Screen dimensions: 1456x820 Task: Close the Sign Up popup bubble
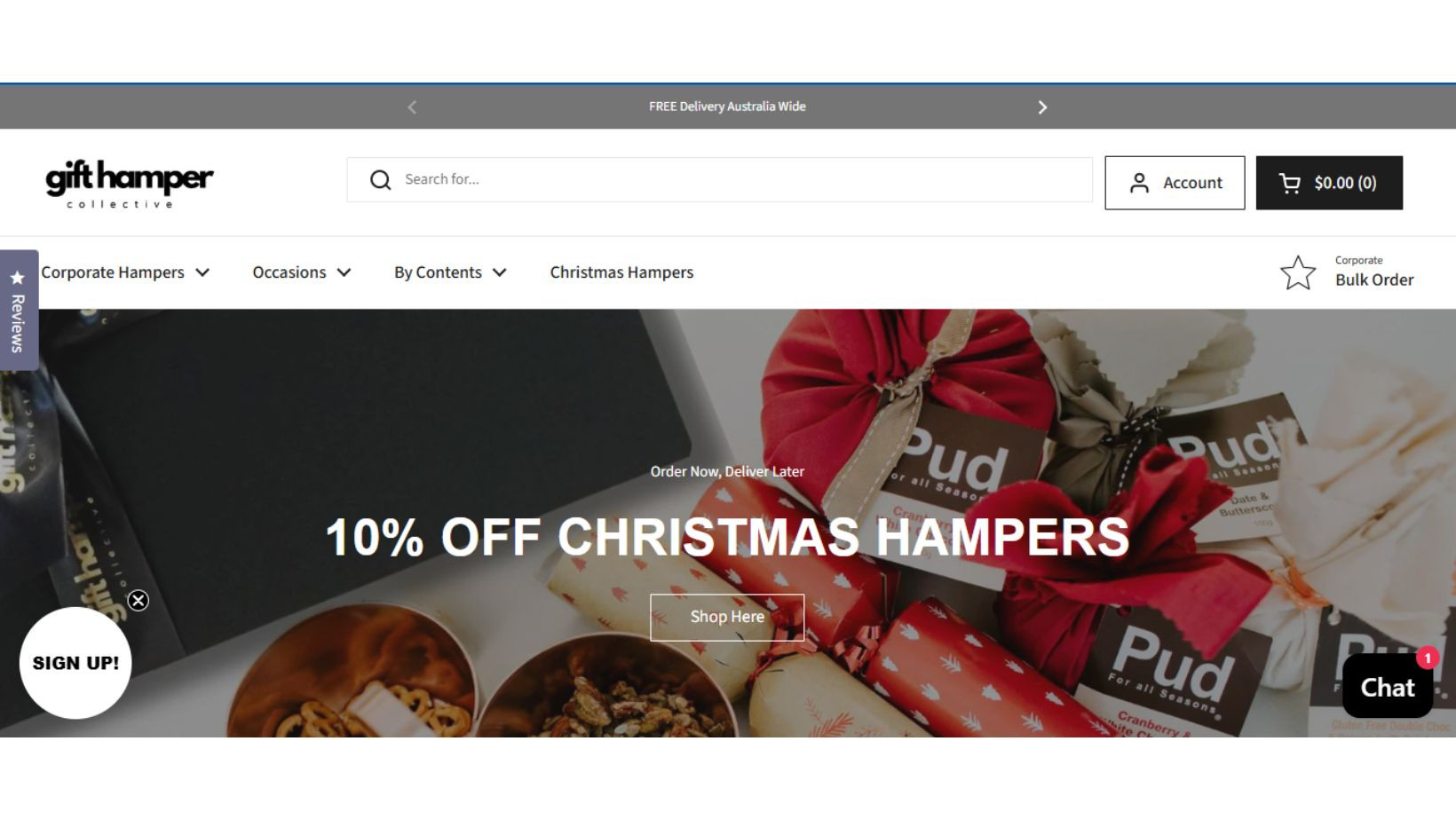pyautogui.click(x=138, y=601)
